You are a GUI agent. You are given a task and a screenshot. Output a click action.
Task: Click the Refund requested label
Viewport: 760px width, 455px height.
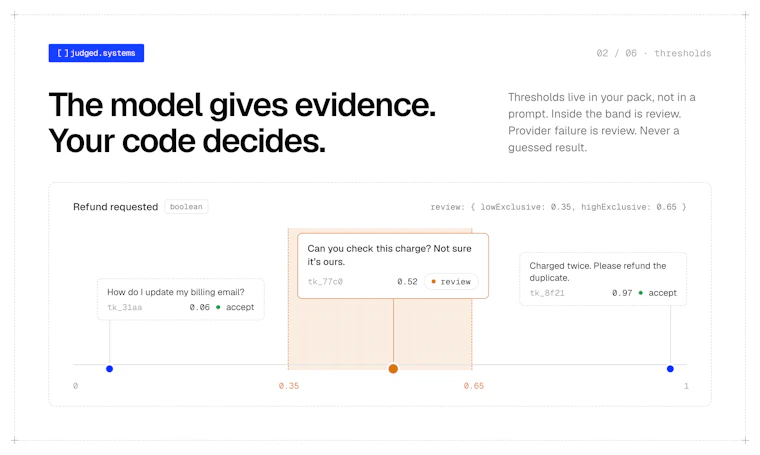click(x=115, y=207)
